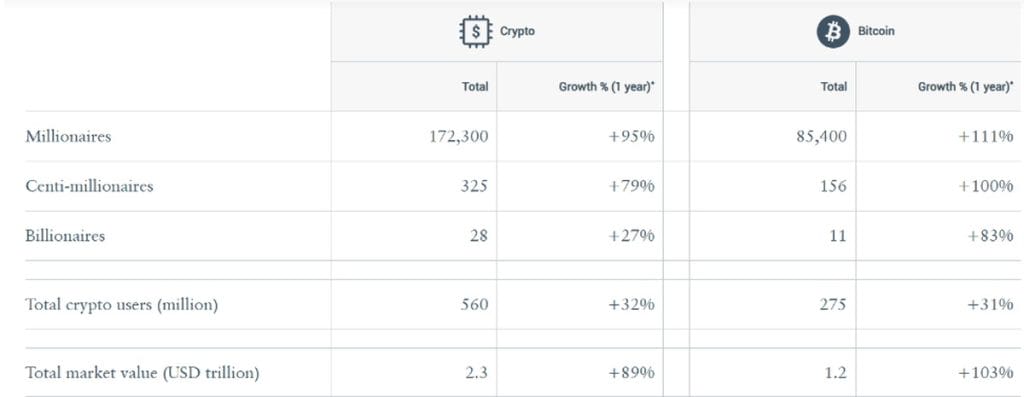The width and height of the screenshot is (1024, 397).
Task: Click Total market value (USD trillion) label
Action: tap(142, 373)
